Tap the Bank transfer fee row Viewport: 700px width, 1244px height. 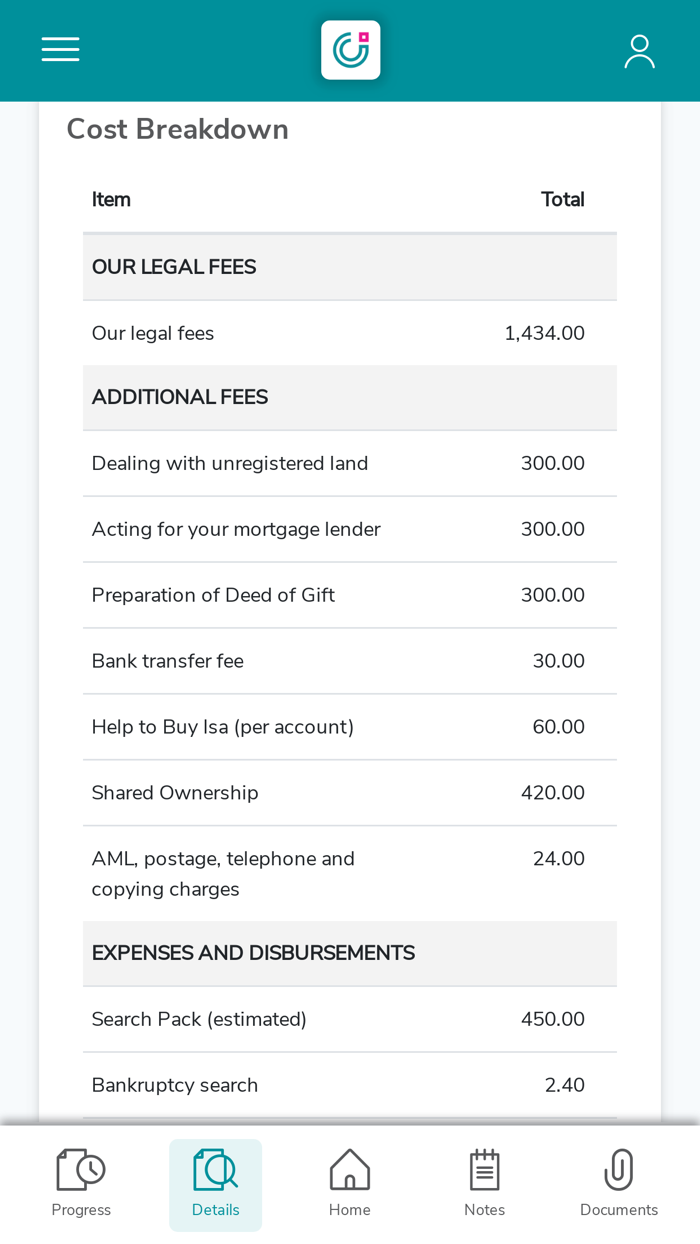click(349, 661)
